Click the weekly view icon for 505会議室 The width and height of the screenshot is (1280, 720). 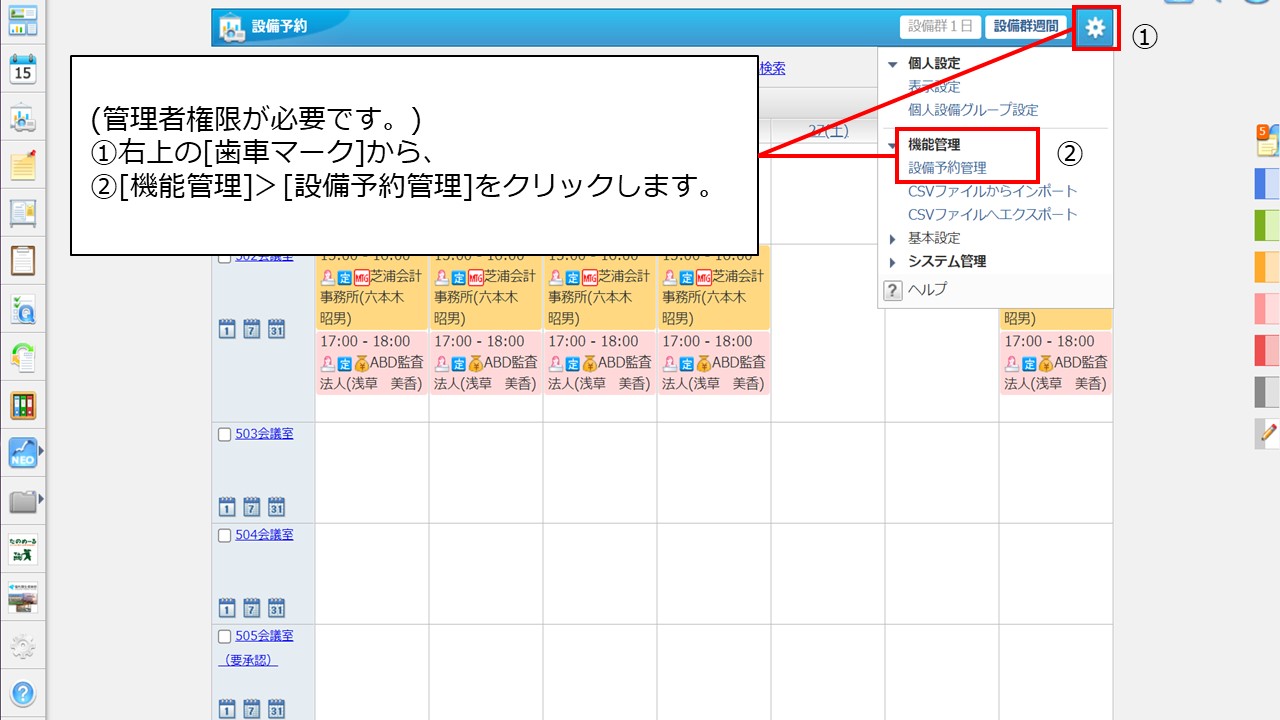point(251,708)
